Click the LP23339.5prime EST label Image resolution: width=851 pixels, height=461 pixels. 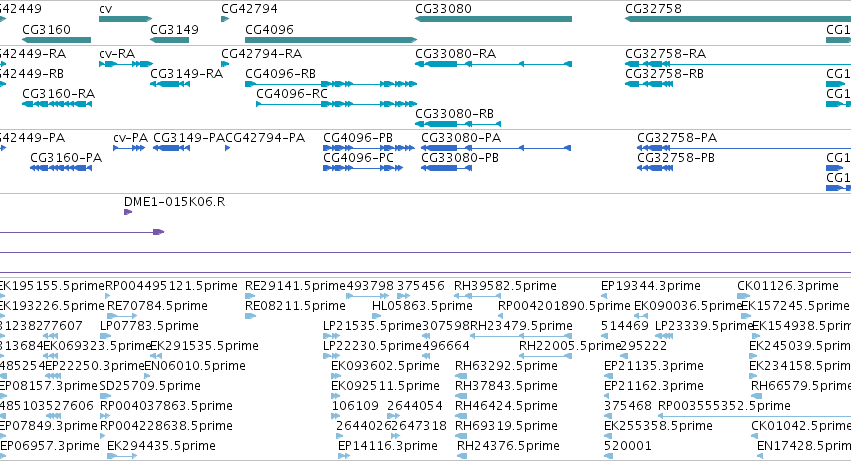coord(704,326)
